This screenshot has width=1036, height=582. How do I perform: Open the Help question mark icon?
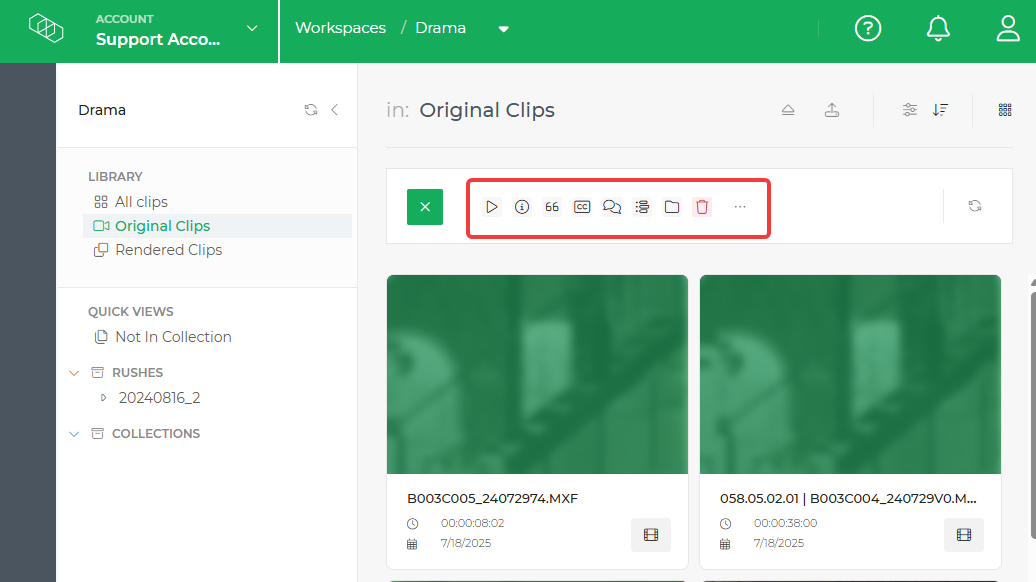point(868,28)
